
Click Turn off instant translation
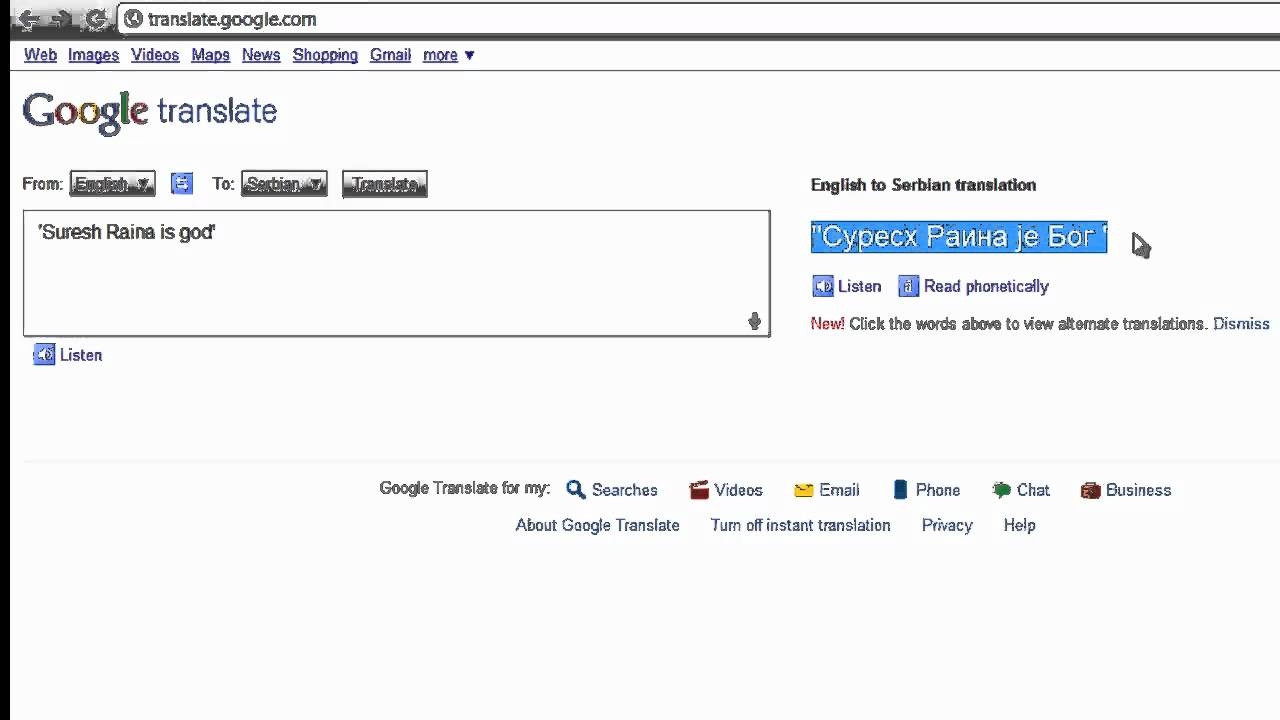(800, 525)
